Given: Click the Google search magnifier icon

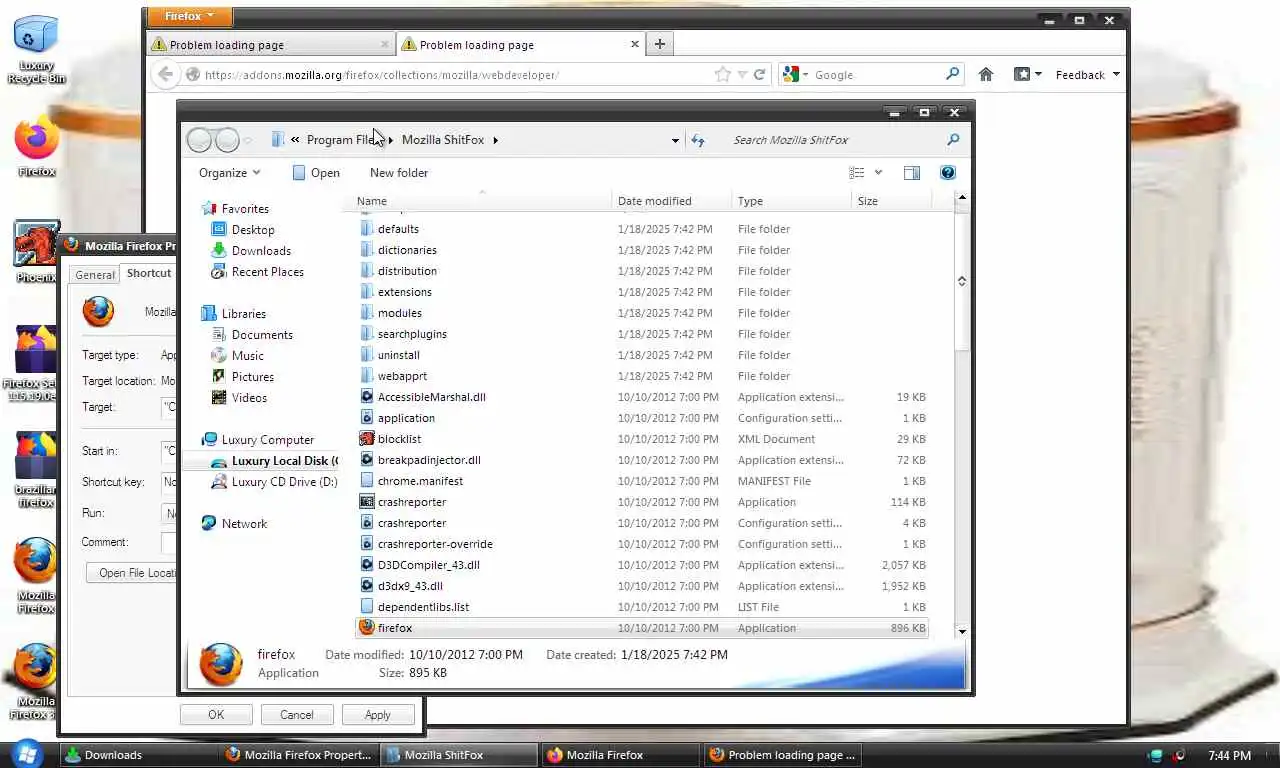Looking at the screenshot, I should pos(952,74).
